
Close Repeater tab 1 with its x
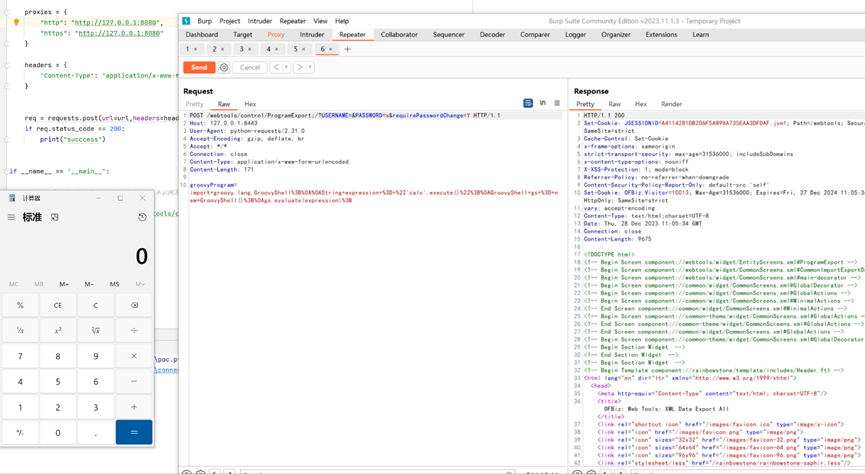point(195,49)
